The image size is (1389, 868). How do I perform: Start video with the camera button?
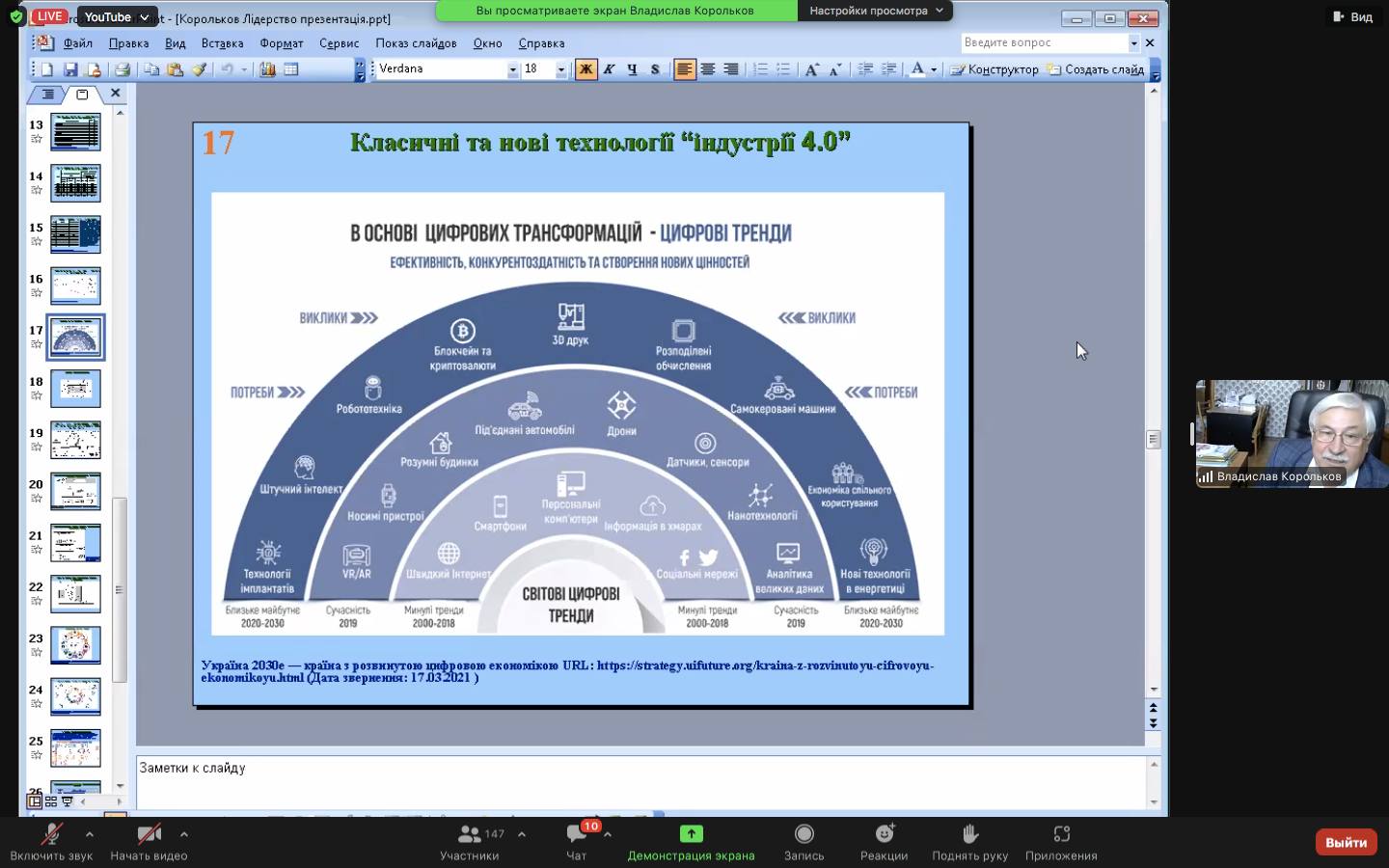click(x=149, y=835)
